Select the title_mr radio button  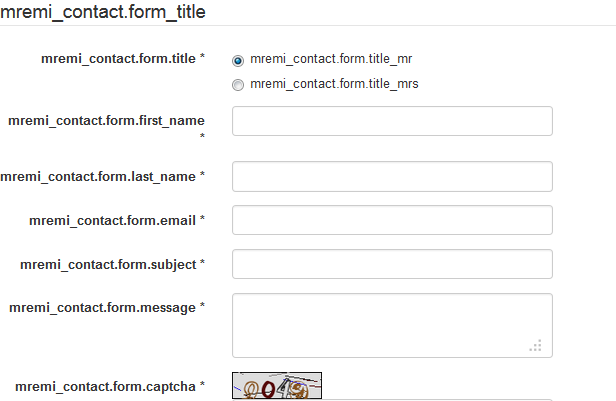[x=238, y=60]
